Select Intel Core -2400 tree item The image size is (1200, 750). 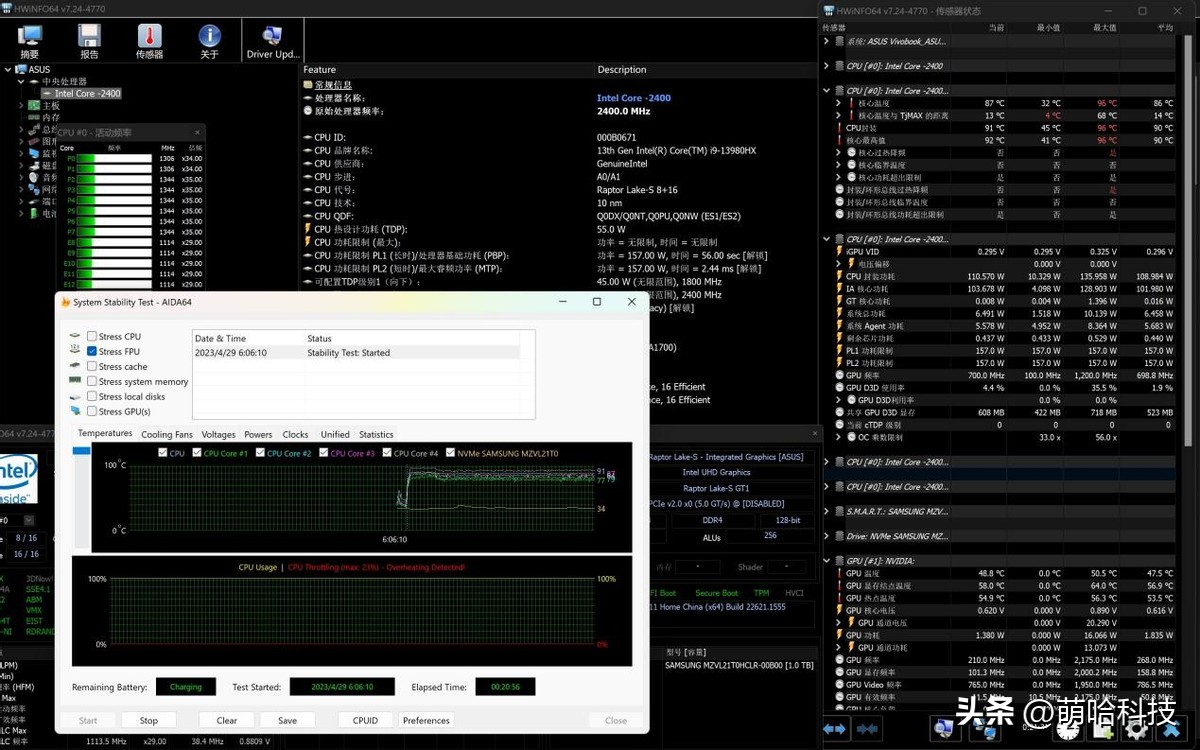(x=87, y=94)
